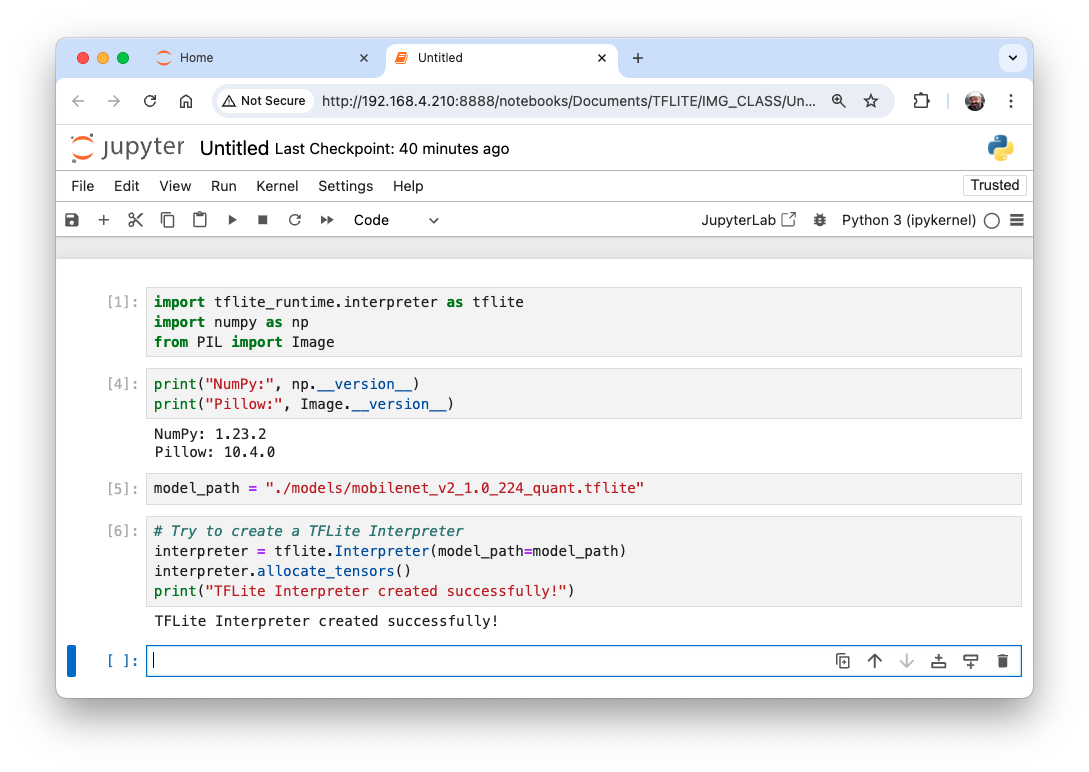Open notebook in JupyterLab link
Viewport: 1089px width, 772px height.
point(748,220)
